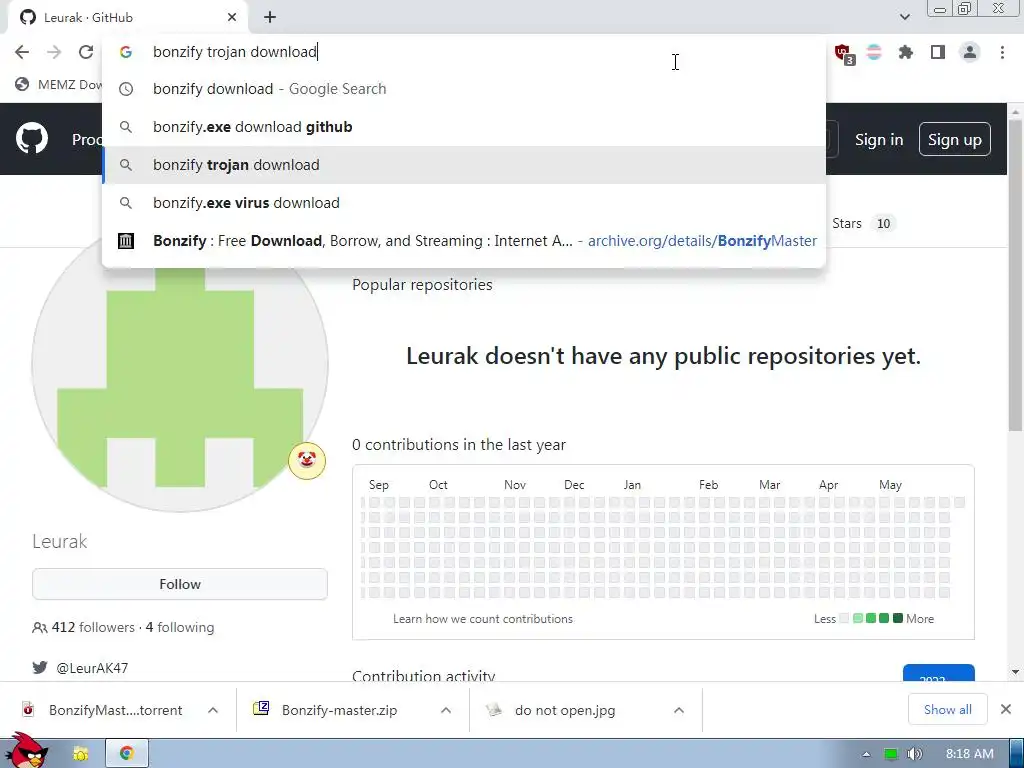Open the 4 following link
Screen dimensions: 1024x768
pos(180,627)
